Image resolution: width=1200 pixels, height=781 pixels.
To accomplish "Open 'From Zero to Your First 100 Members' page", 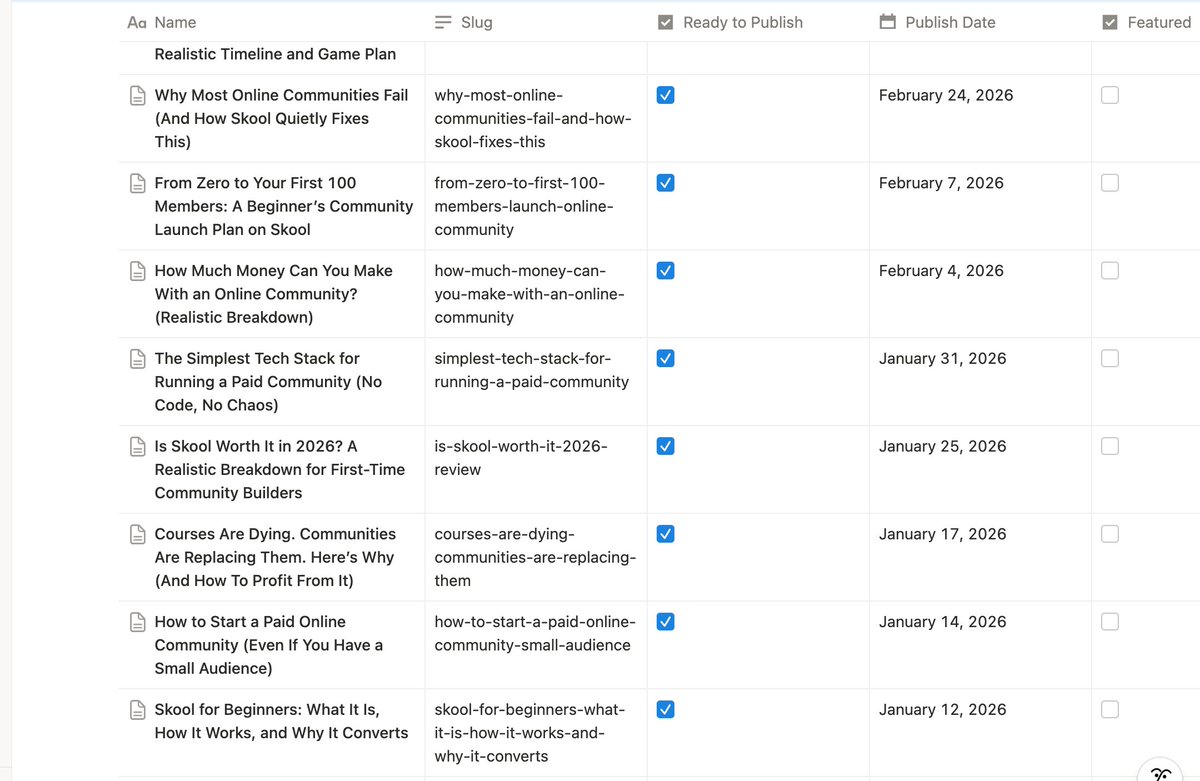I will click(284, 206).
